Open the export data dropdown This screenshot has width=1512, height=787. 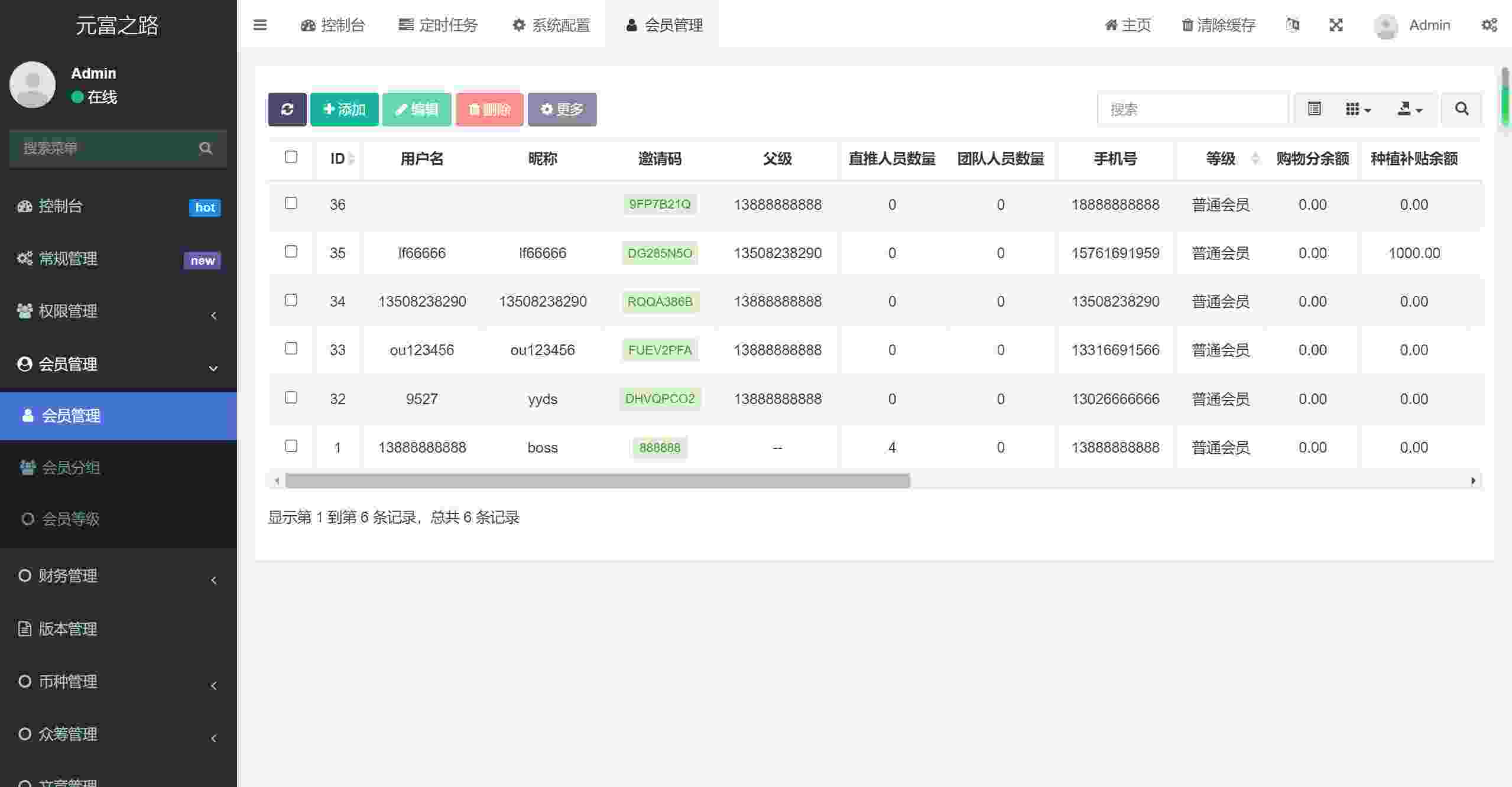coord(1410,109)
